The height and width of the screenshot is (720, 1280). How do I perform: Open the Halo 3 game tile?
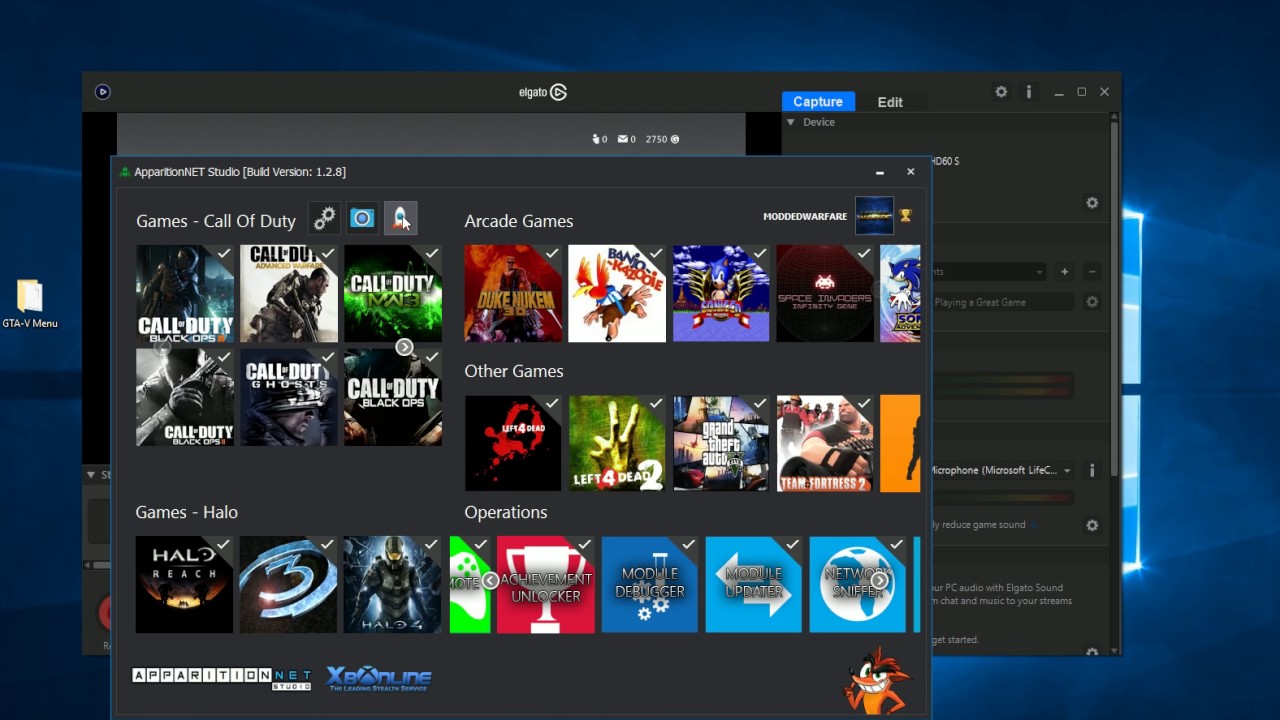(x=288, y=584)
